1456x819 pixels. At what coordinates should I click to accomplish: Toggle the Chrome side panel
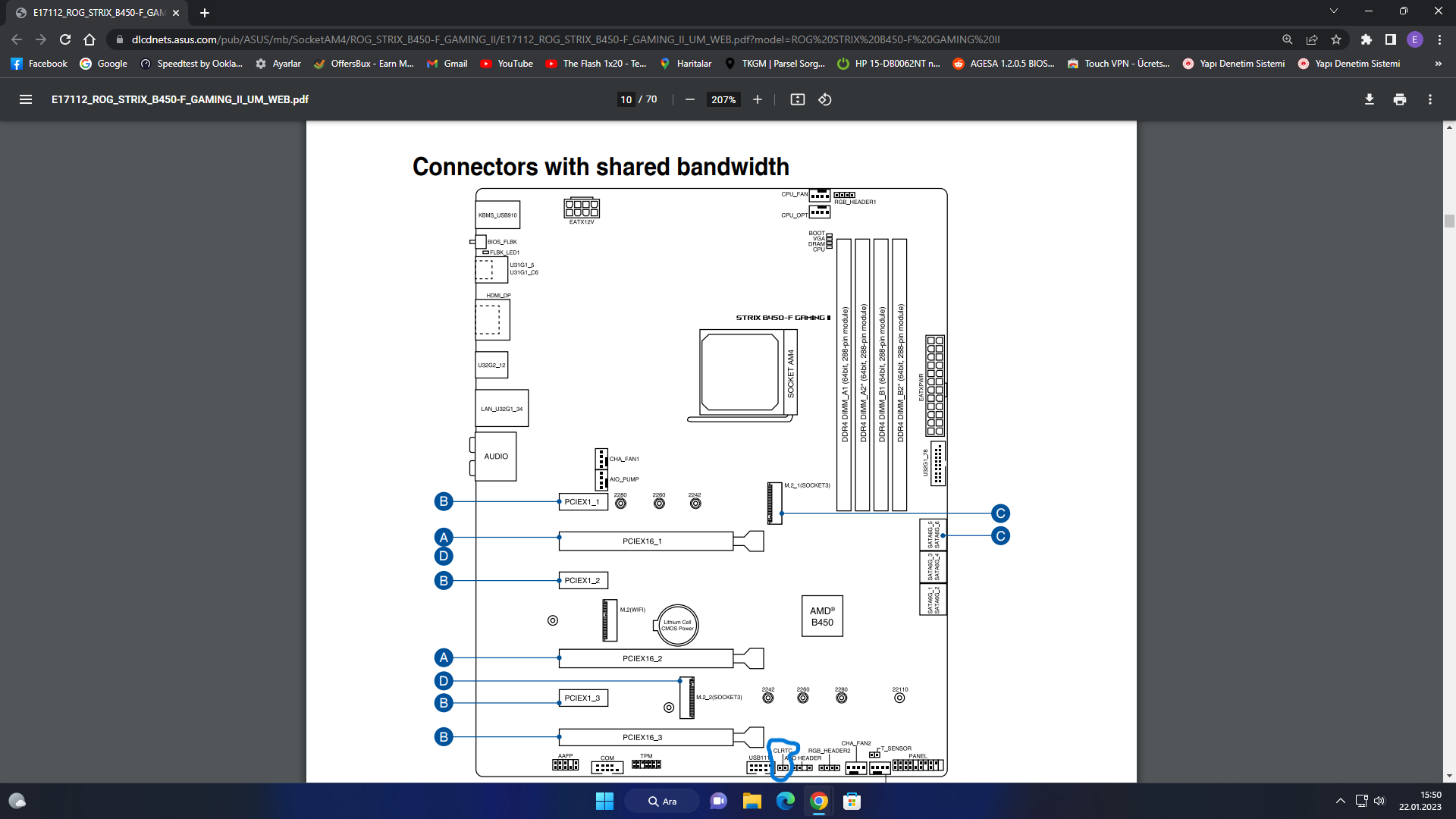click(x=1390, y=39)
